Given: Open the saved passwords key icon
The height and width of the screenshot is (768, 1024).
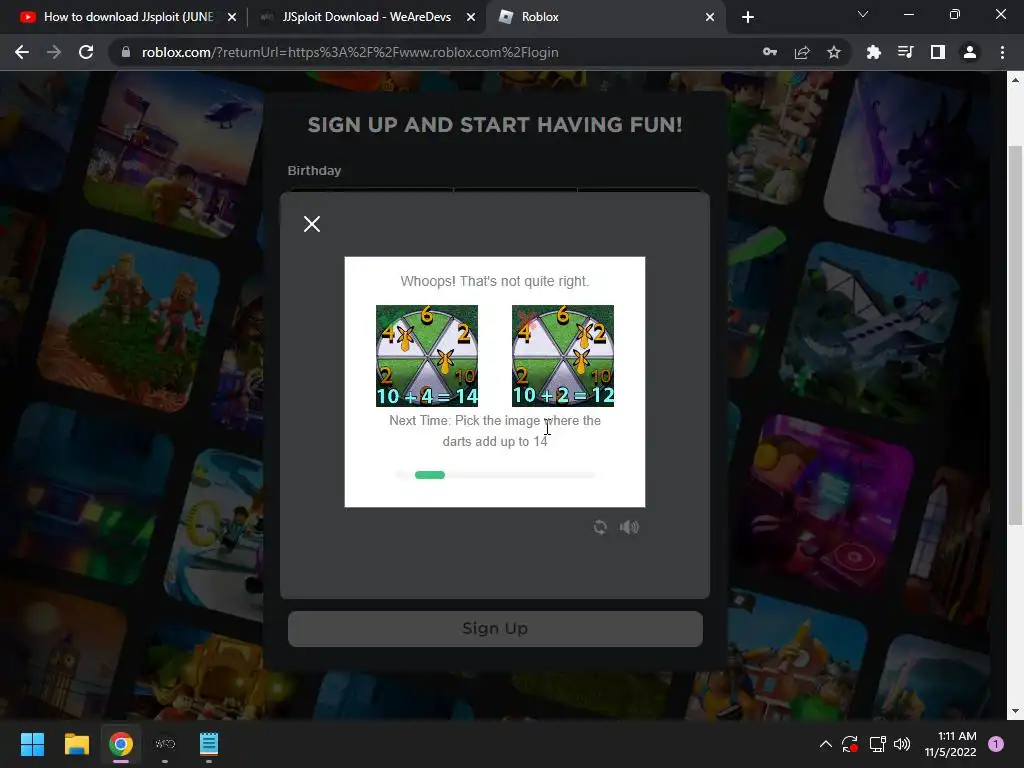Looking at the screenshot, I should point(770,52).
